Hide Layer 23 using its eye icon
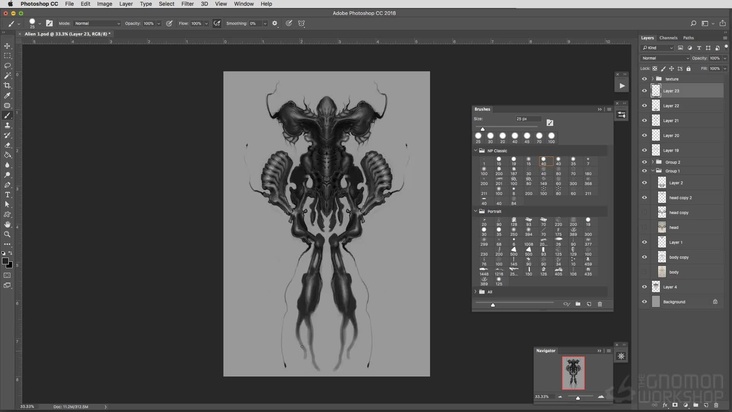Image resolution: width=732 pixels, height=412 pixels. (x=644, y=91)
